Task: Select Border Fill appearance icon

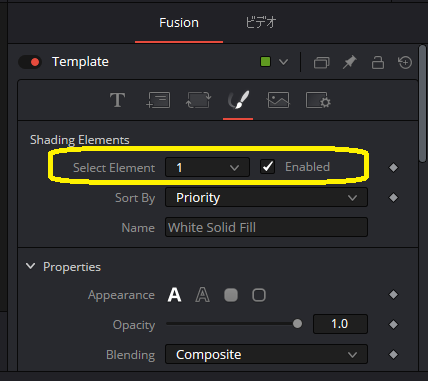Action: pos(231,295)
